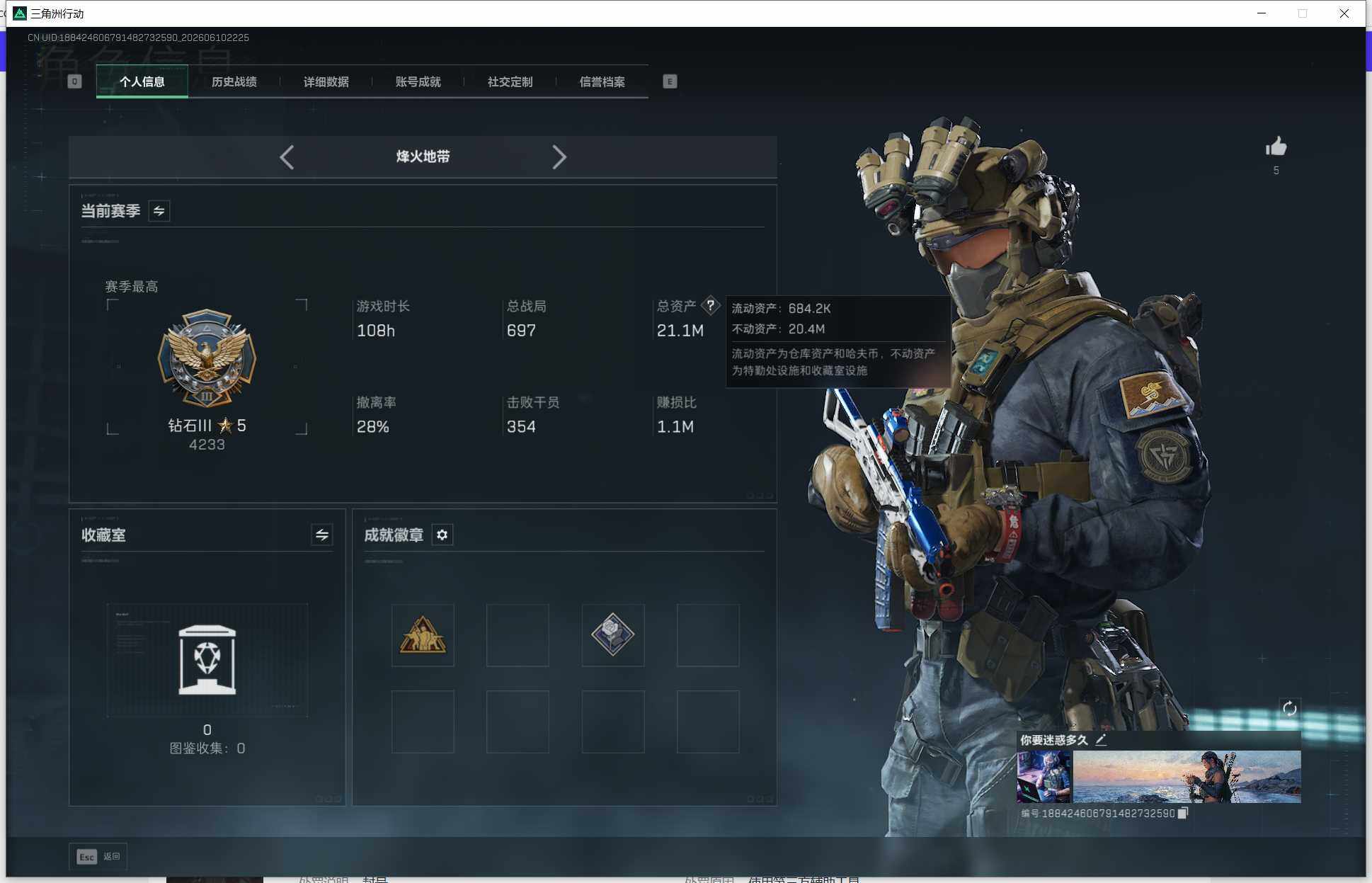Click the empty badge slot between the two badges
Viewport: 1372px width, 883px height.
pos(518,635)
